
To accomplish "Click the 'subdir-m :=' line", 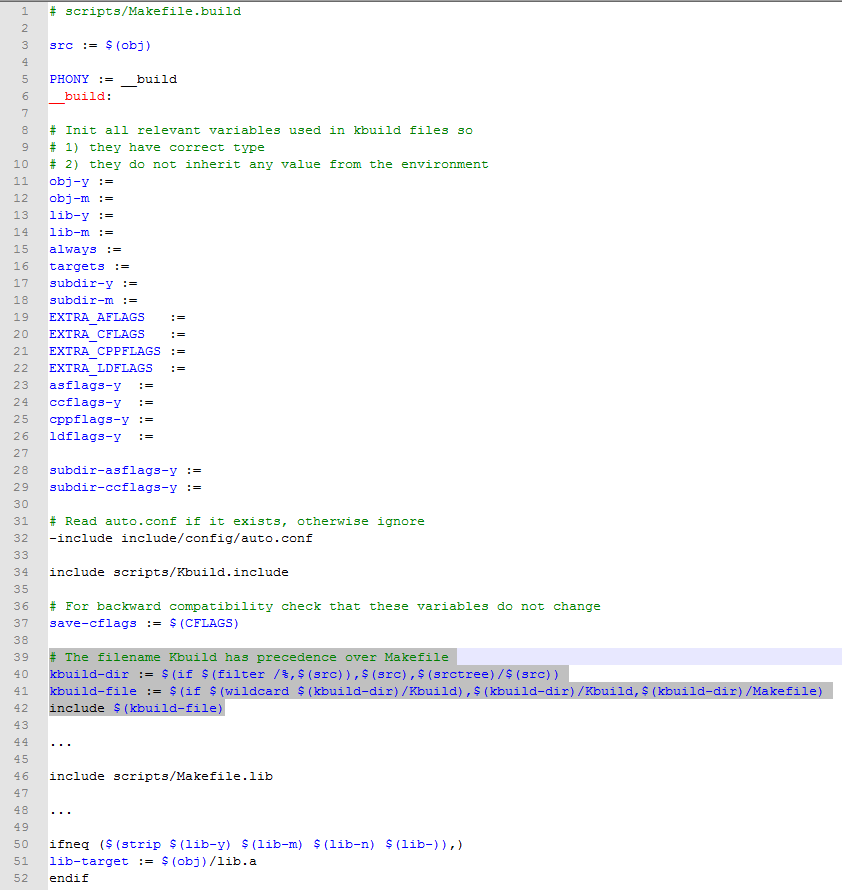I will click(93, 301).
